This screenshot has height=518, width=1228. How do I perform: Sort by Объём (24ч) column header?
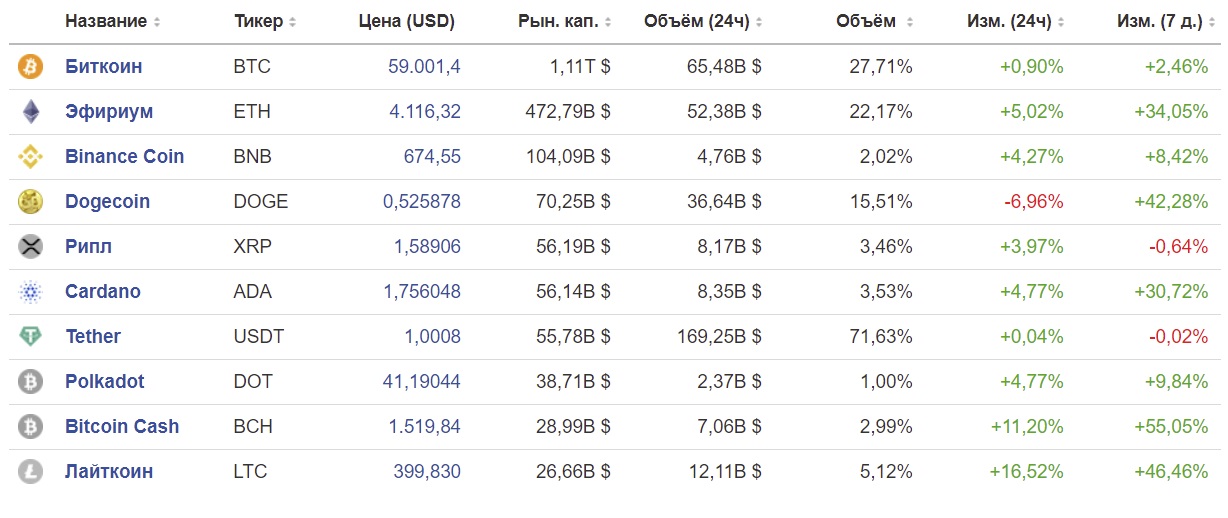pyautogui.click(x=703, y=21)
